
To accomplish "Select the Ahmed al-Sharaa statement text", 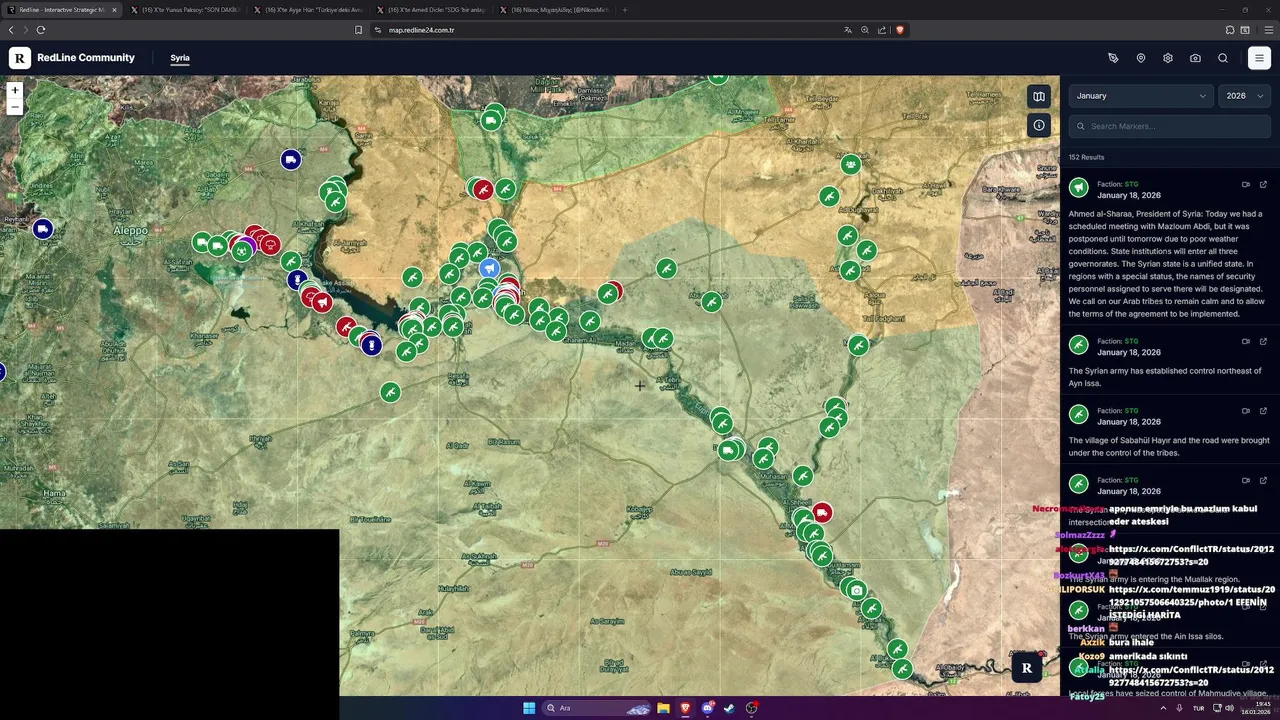I will point(1168,264).
